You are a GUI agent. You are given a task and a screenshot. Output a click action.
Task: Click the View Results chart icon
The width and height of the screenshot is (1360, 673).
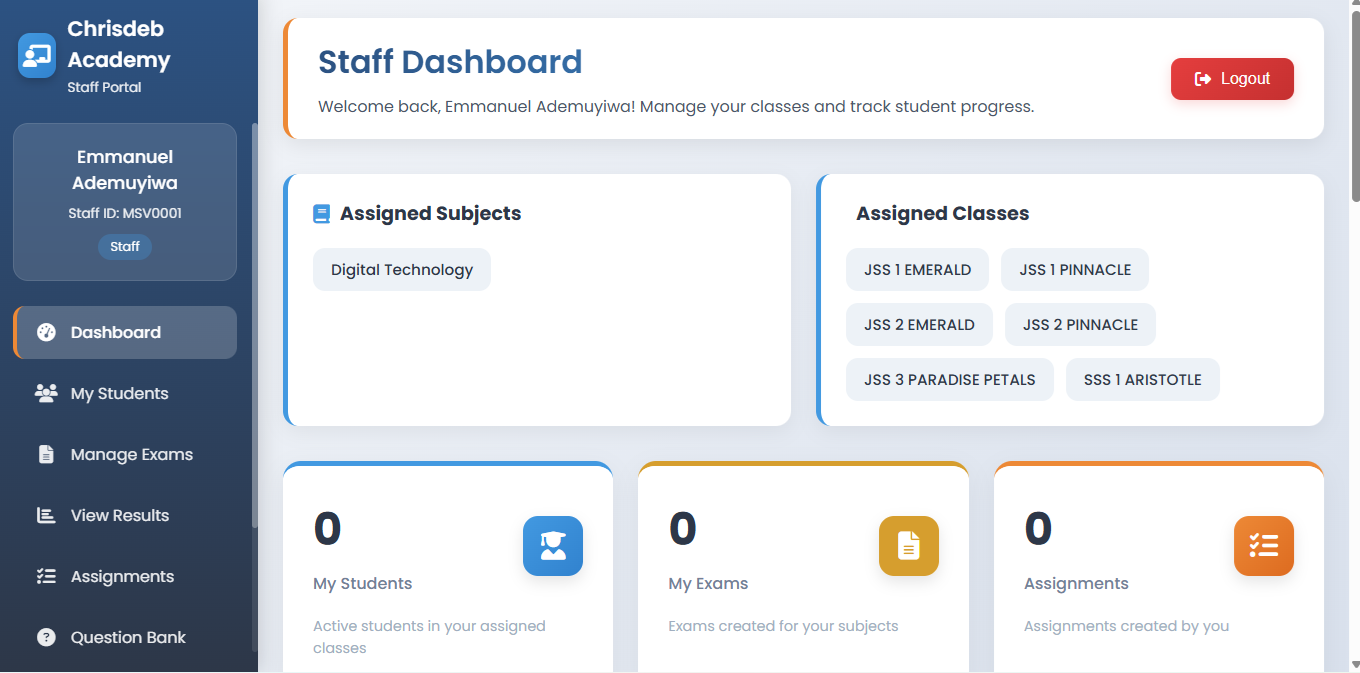point(45,515)
